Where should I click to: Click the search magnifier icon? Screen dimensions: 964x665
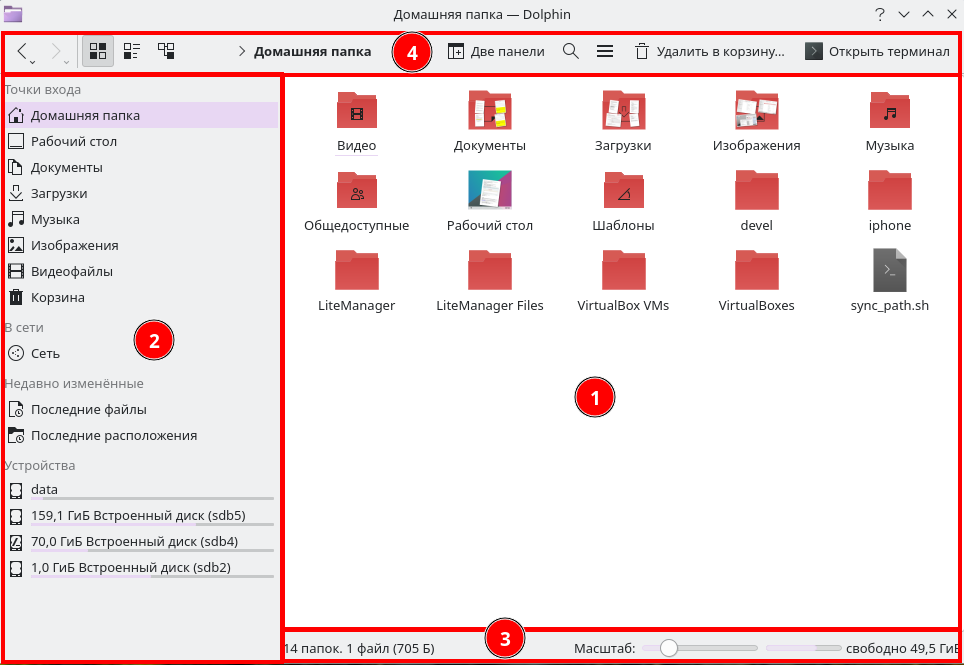pyautogui.click(x=571, y=51)
